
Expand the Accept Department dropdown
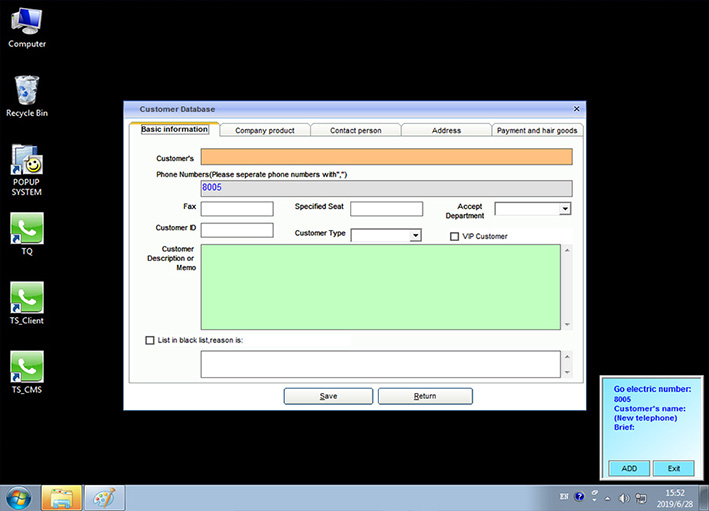coord(565,209)
